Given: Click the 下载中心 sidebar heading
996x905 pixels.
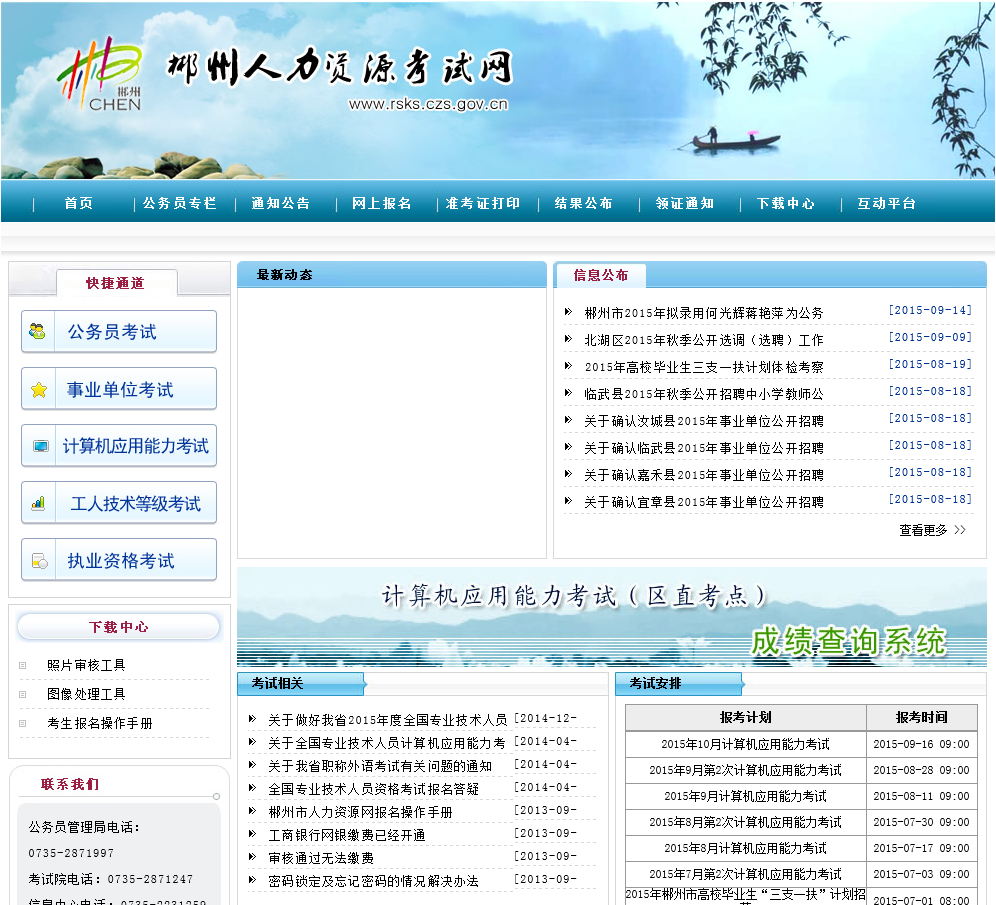Looking at the screenshot, I should click(x=119, y=627).
